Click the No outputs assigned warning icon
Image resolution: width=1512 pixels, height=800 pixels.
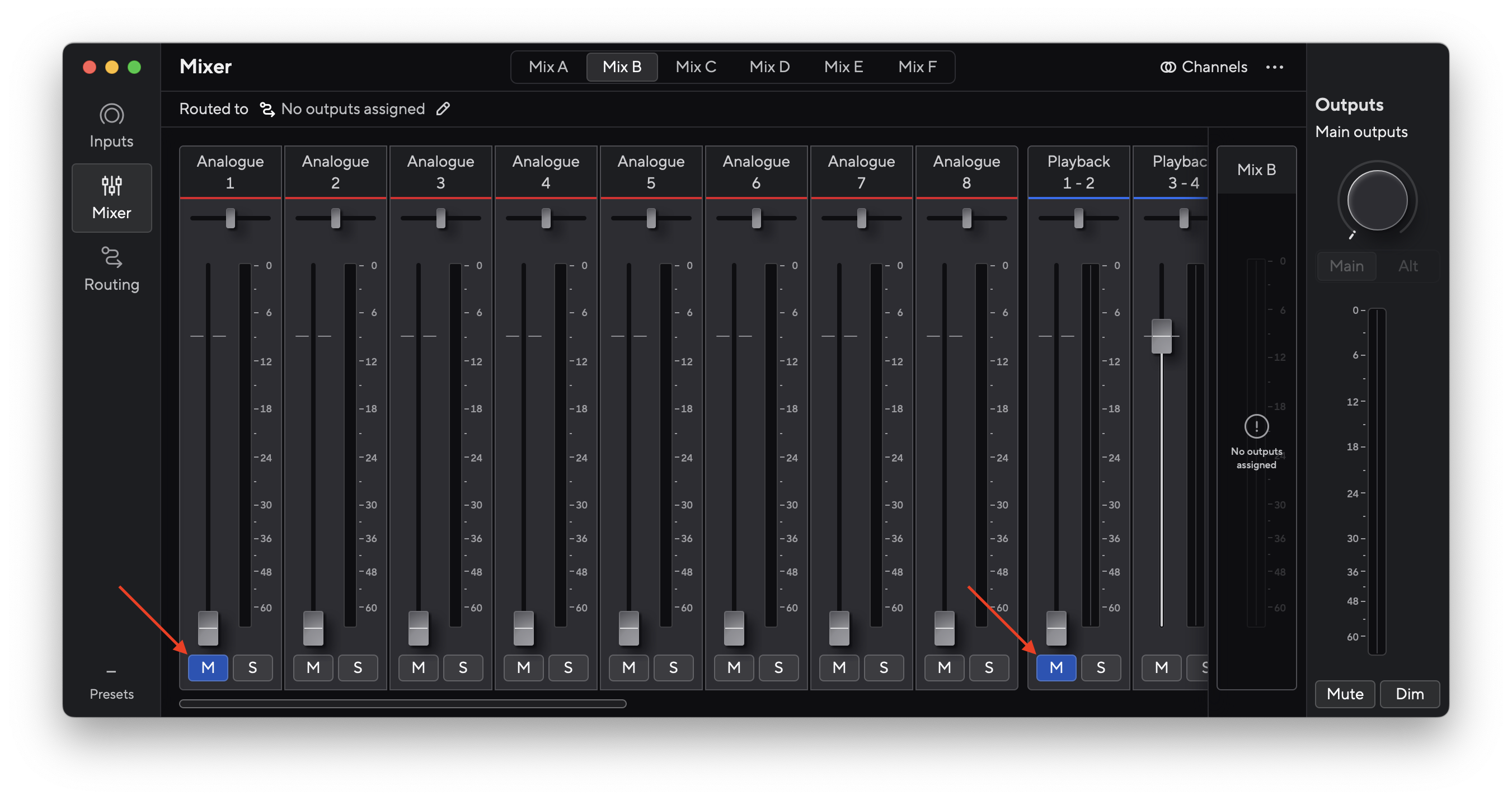1256,426
